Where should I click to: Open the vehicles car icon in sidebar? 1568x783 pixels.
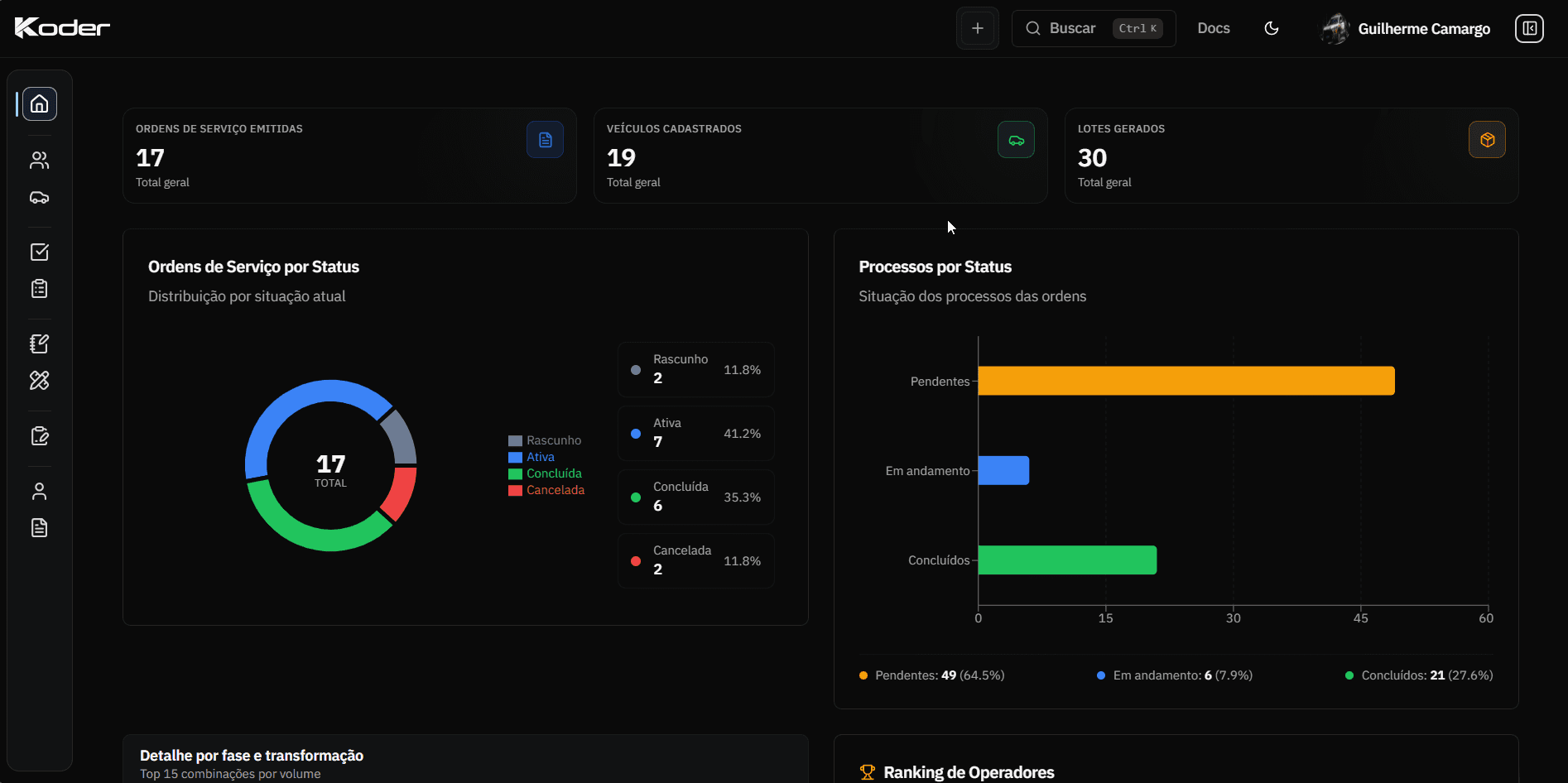(40, 198)
